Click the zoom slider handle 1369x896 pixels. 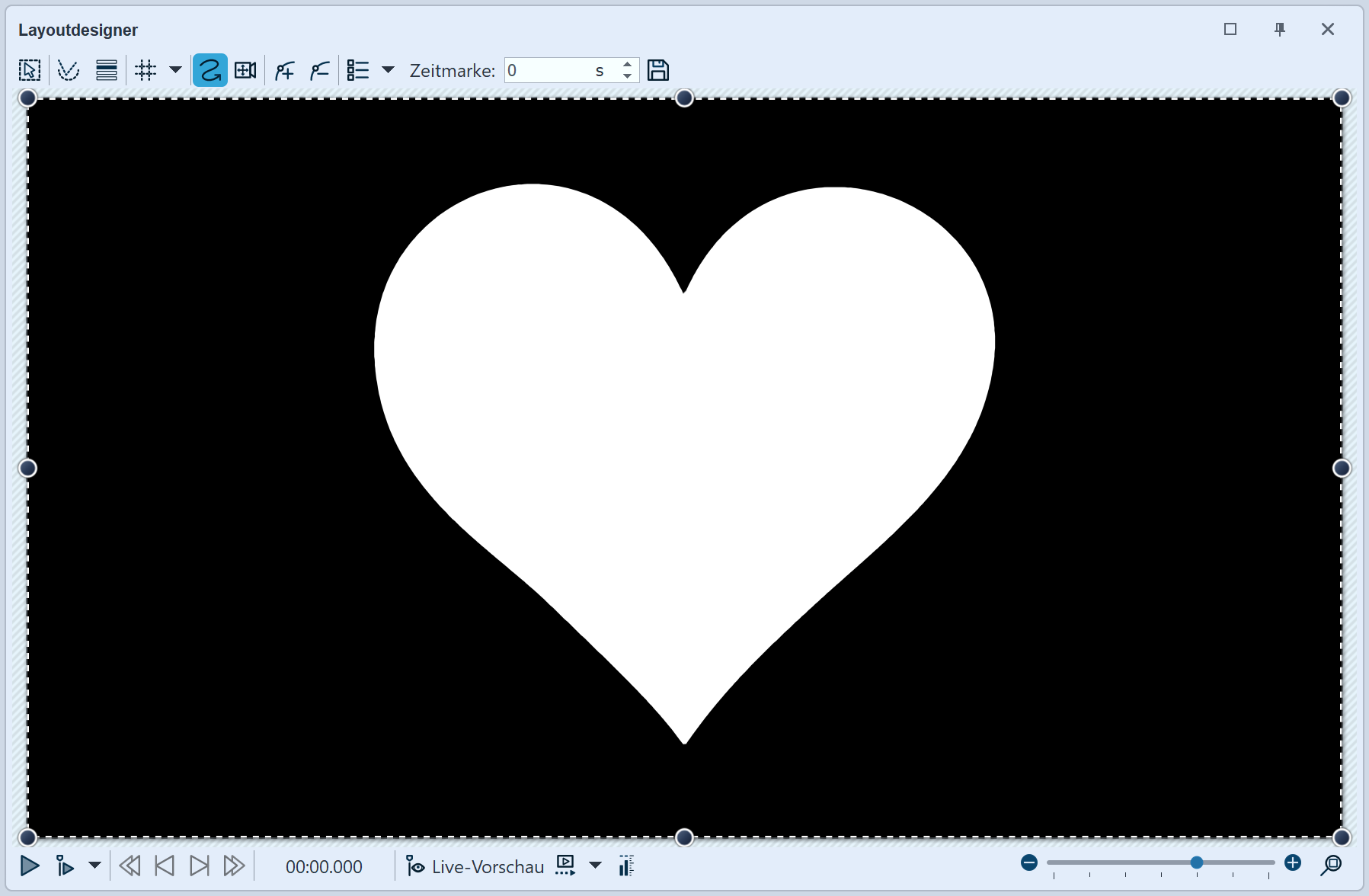click(1197, 862)
